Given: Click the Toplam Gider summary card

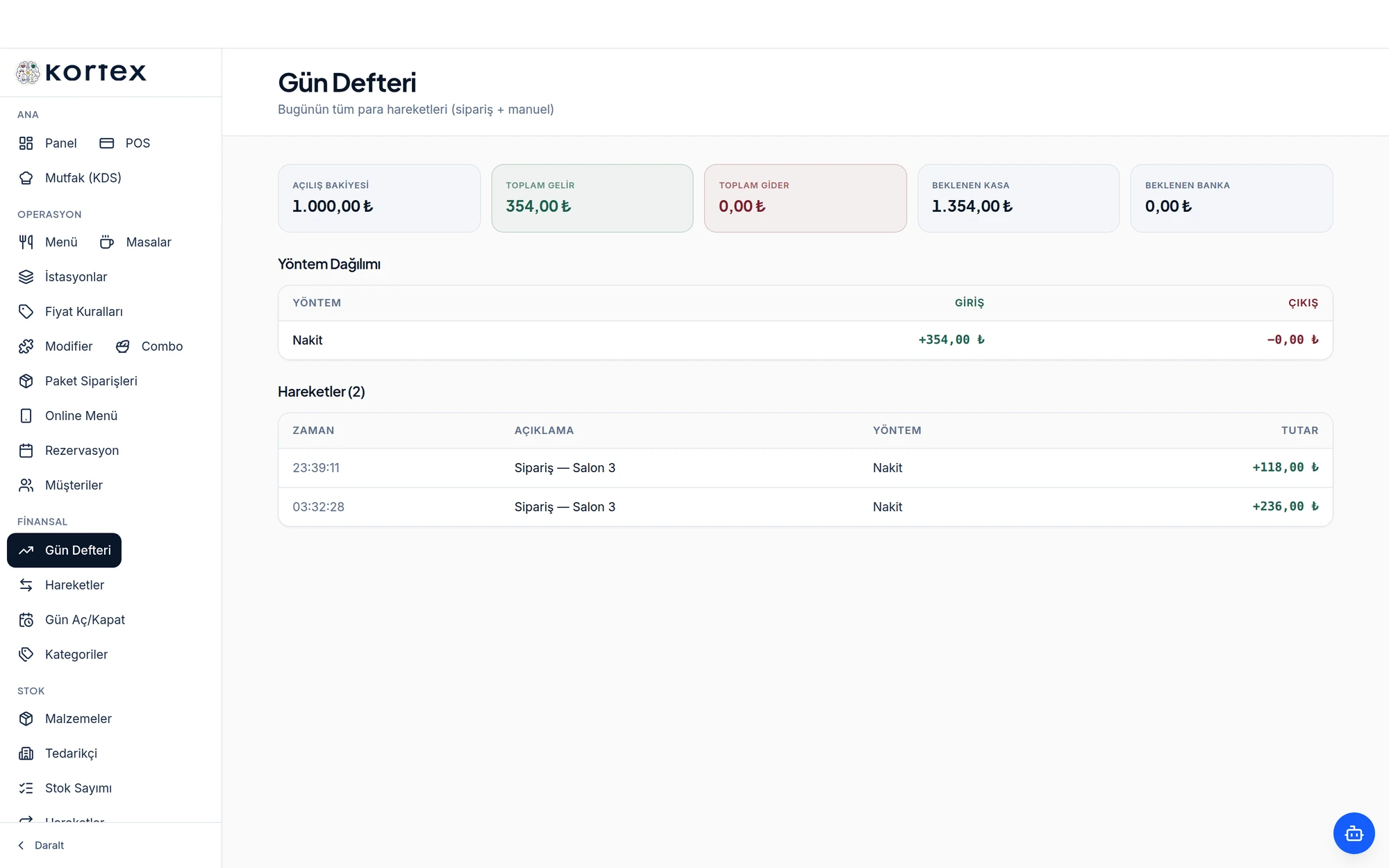Looking at the screenshot, I should click(805, 198).
